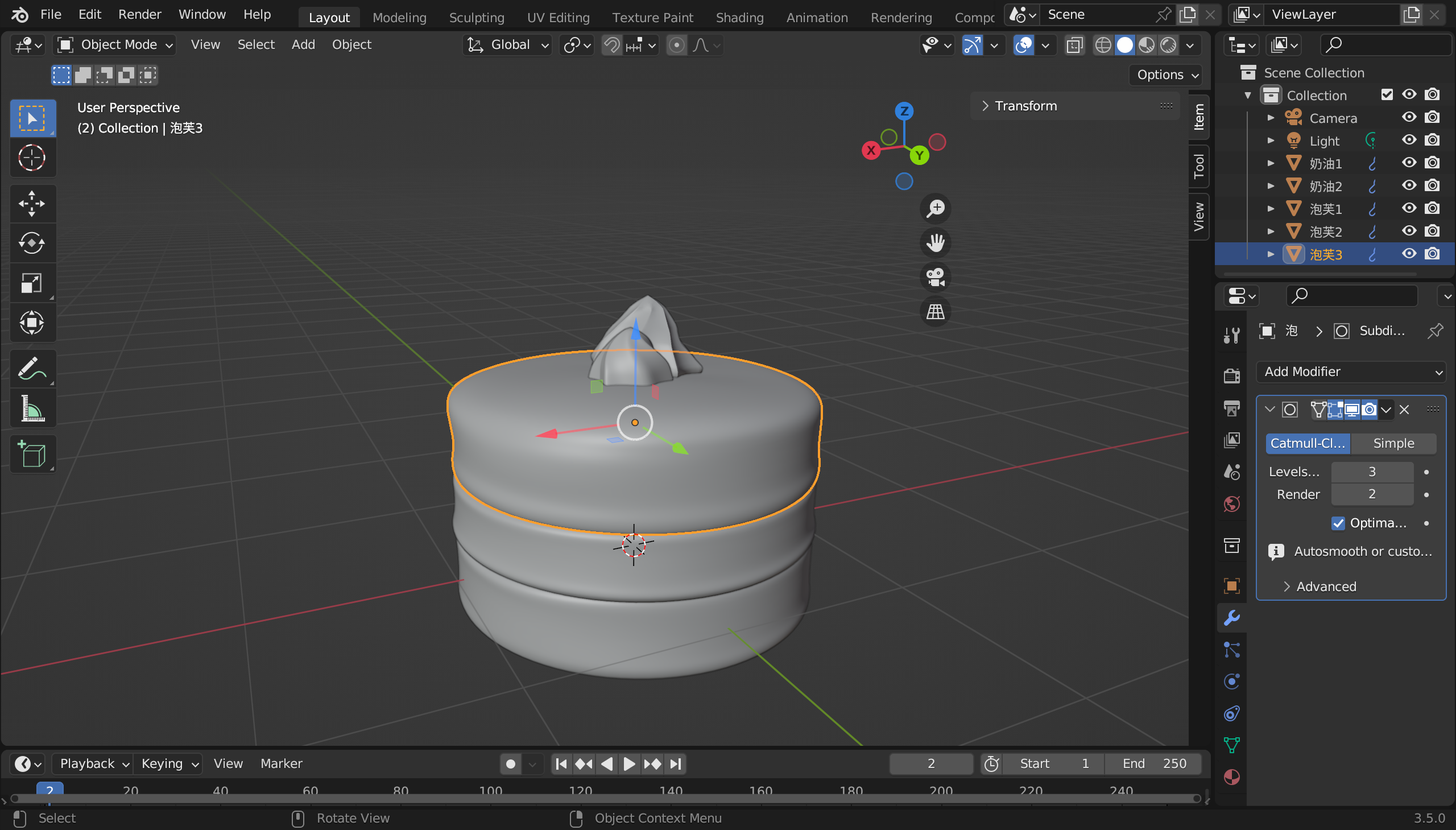1456x830 pixels.
Task: Open the Tool sidebar tab
Action: [1199, 166]
